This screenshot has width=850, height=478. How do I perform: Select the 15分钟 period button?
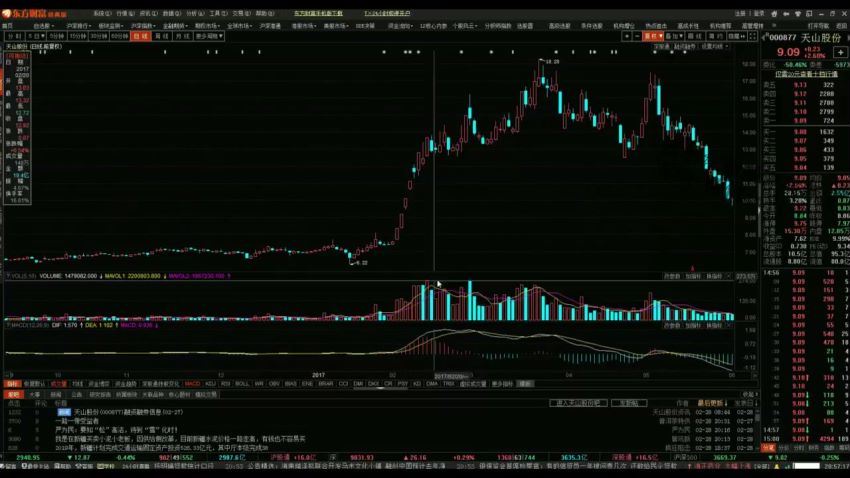click(x=78, y=36)
